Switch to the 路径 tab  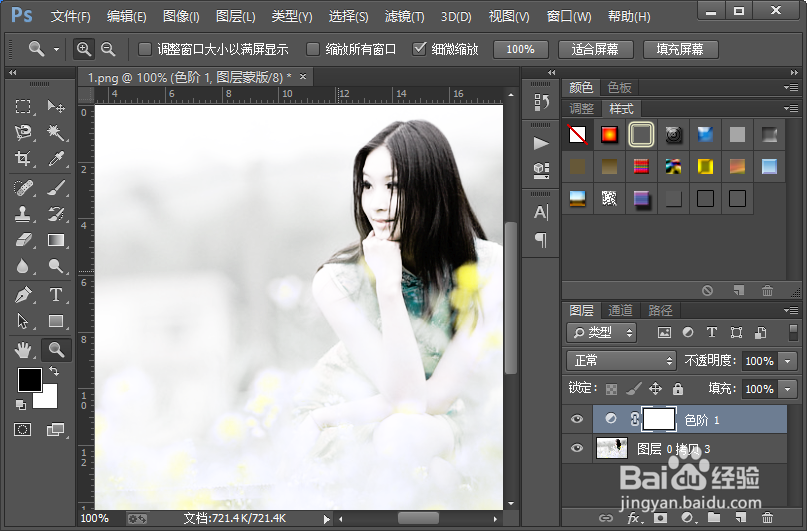pyautogui.click(x=660, y=310)
